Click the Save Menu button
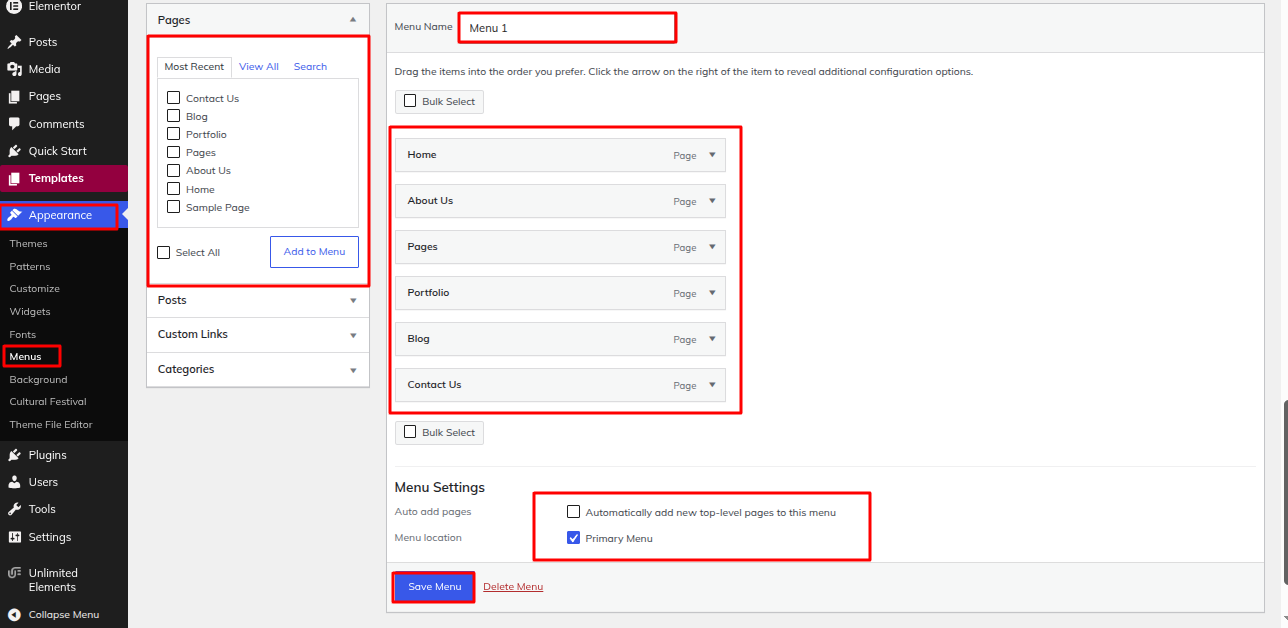Screen dimensions: 1288x628 click(x=435, y=587)
